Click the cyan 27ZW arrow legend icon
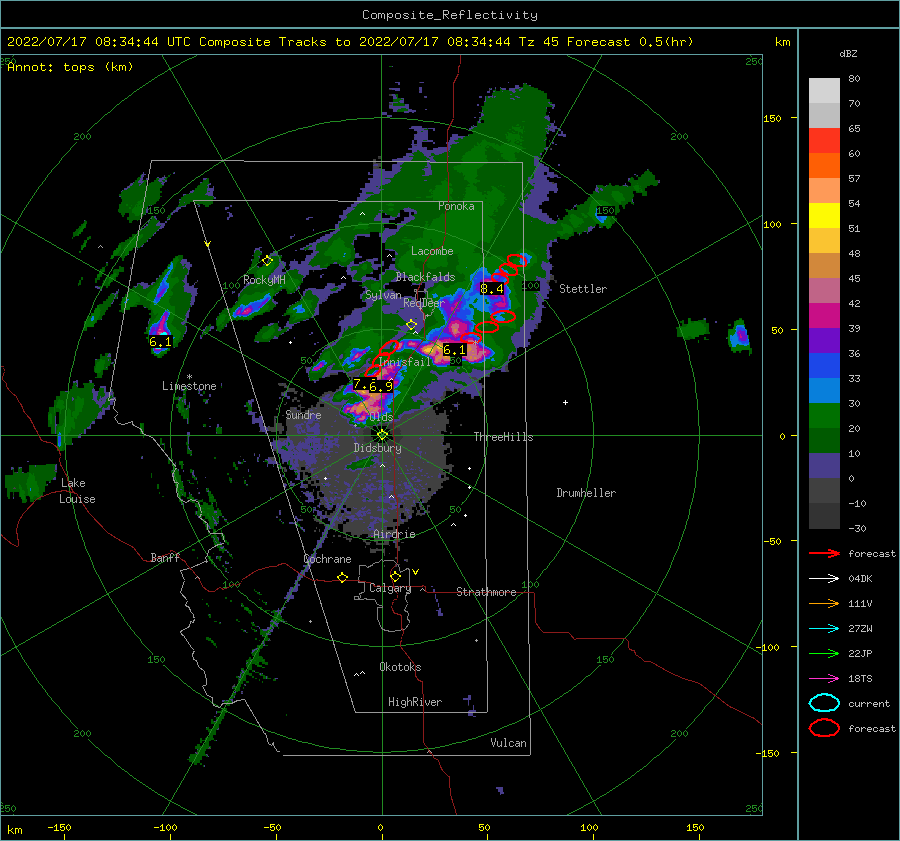The width and height of the screenshot is (900, 841). tap(825, 629)
